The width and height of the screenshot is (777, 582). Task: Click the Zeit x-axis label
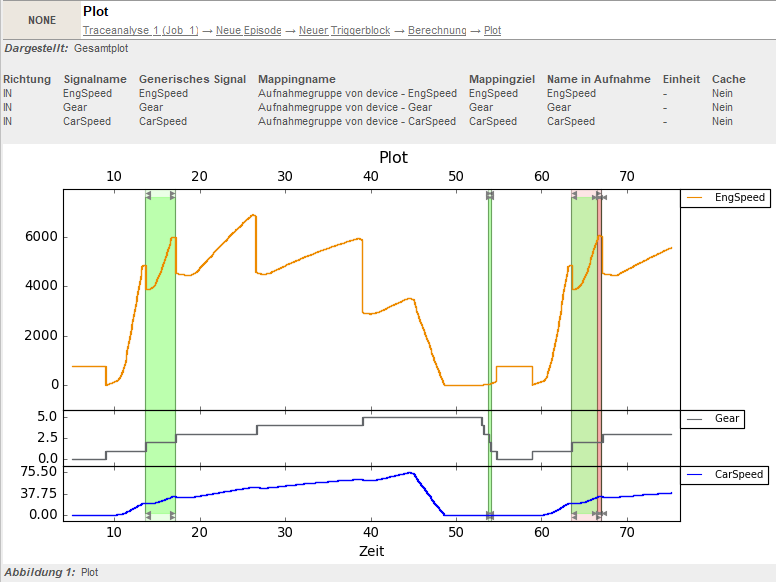click(x=372, y=551)
